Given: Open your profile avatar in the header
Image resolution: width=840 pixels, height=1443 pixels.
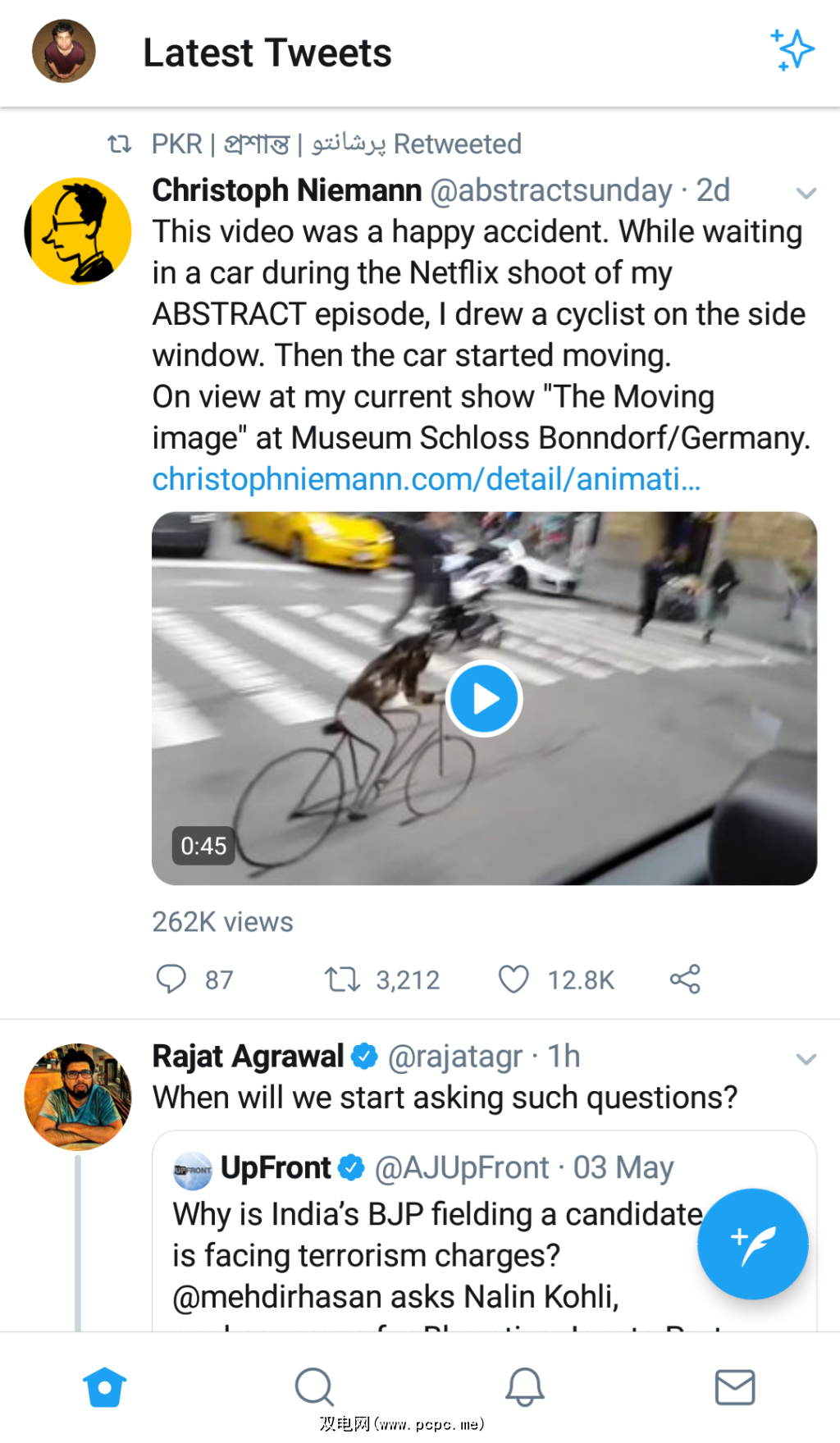Looking at the screenshot, I should (x=64, y=51).
